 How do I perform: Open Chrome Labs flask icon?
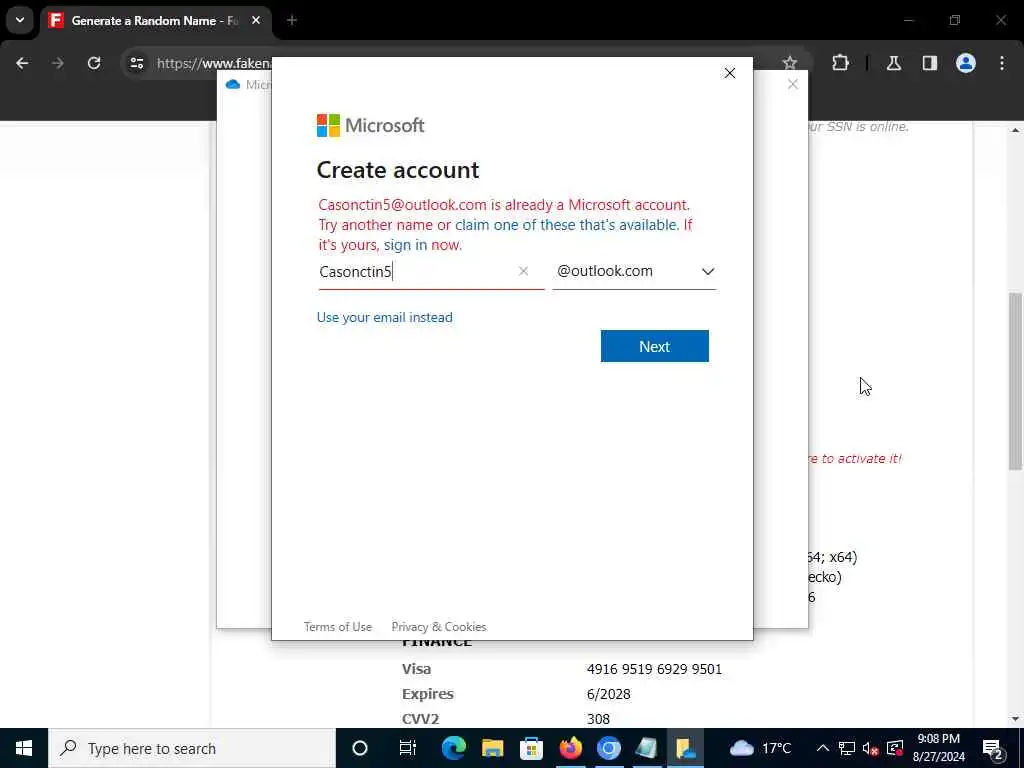893,63
